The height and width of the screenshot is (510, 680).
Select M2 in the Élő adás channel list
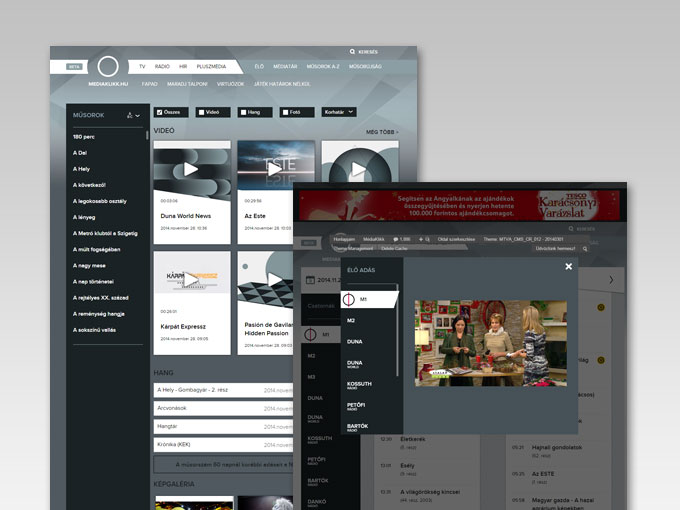coord(351,320)
